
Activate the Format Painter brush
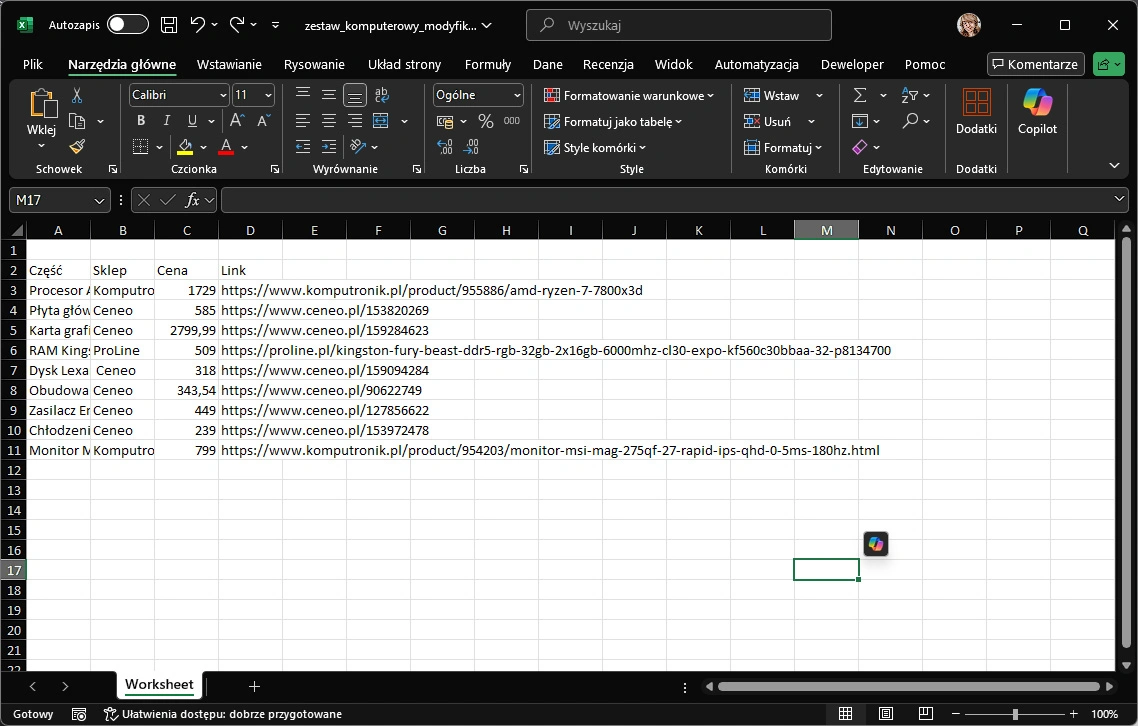point(77,147)
